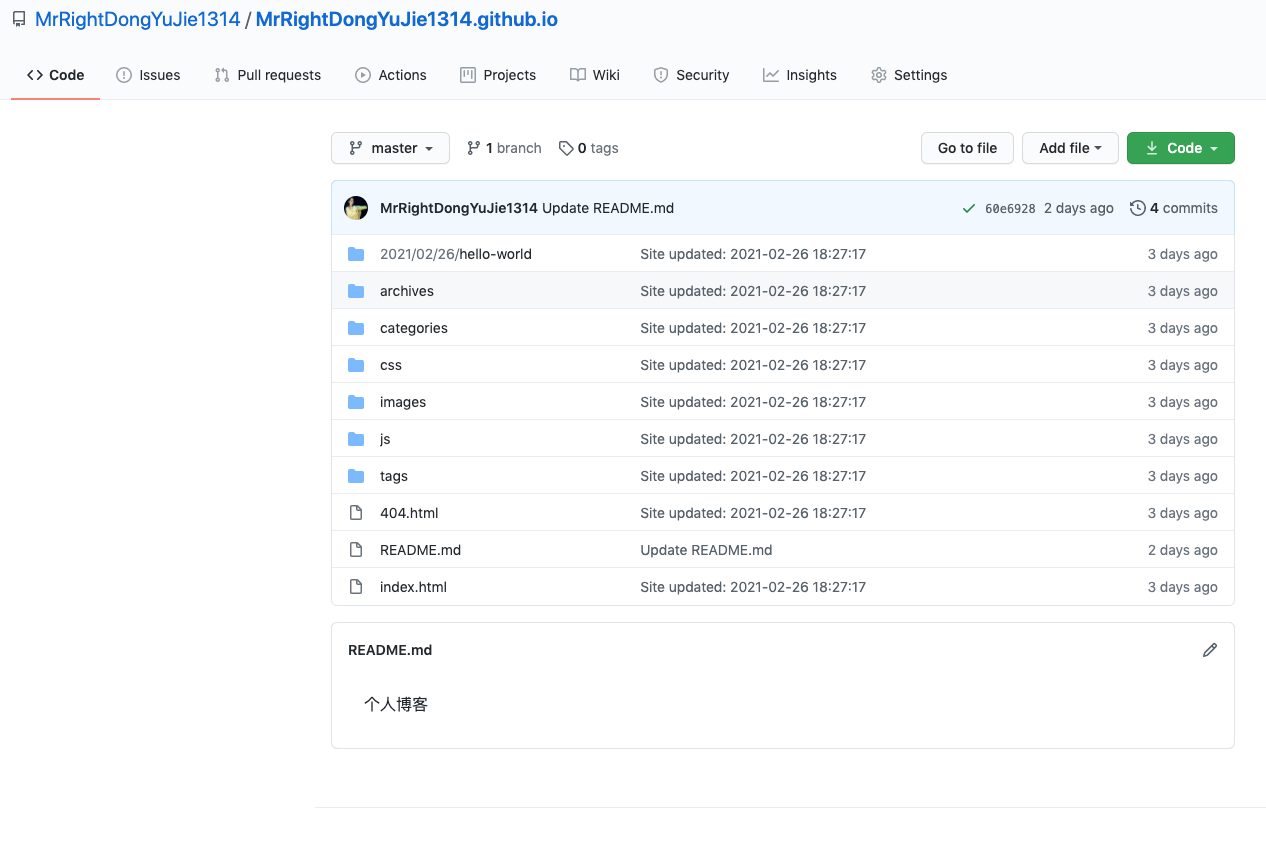
Task: Open the green Code download dropdown
Action: (1181, 148)
